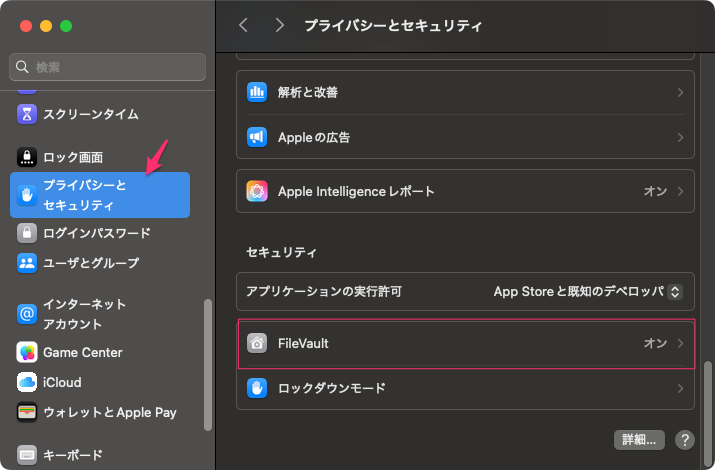Click the Internet Accounts @ icon

(27, 314)
